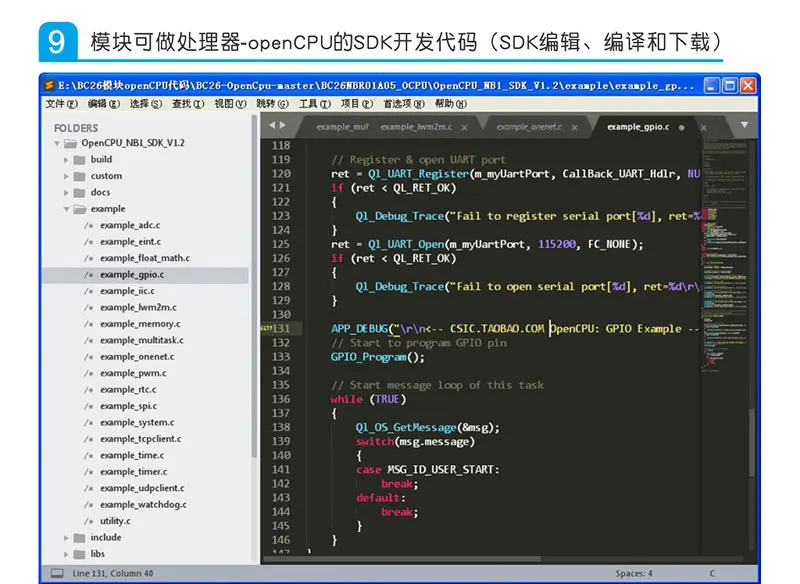This screenshot has height=584, width=800.
Task: Click the bookmark marker at line 131
Action: (x=265, y=328)
